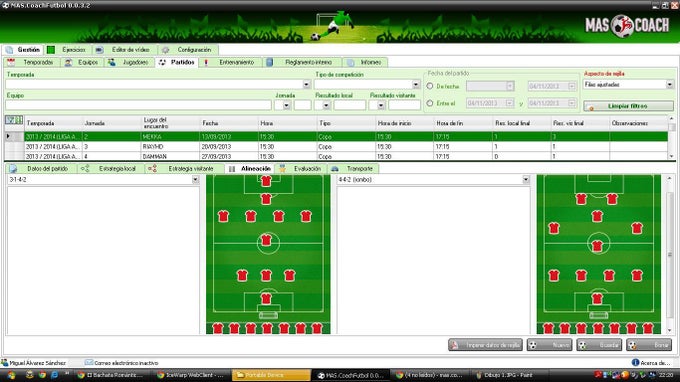The image size is (680, 382).
Task: Click the Imprimir datos de rejilla button
Action: (x=485, y=345)
